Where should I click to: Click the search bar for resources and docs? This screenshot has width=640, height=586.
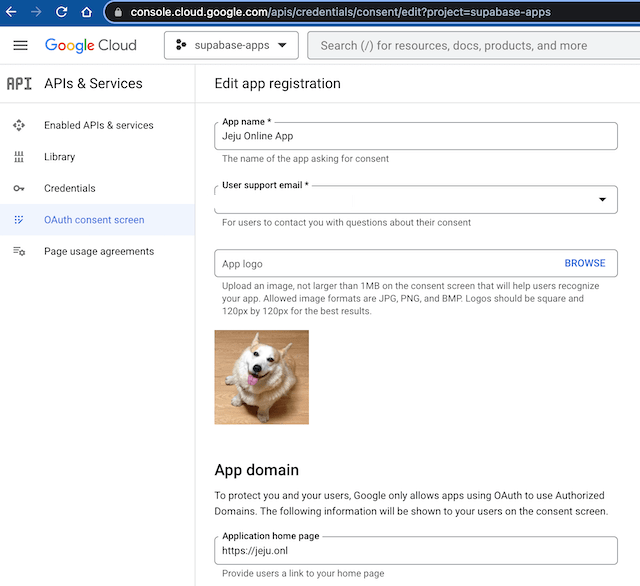[473, 45]
